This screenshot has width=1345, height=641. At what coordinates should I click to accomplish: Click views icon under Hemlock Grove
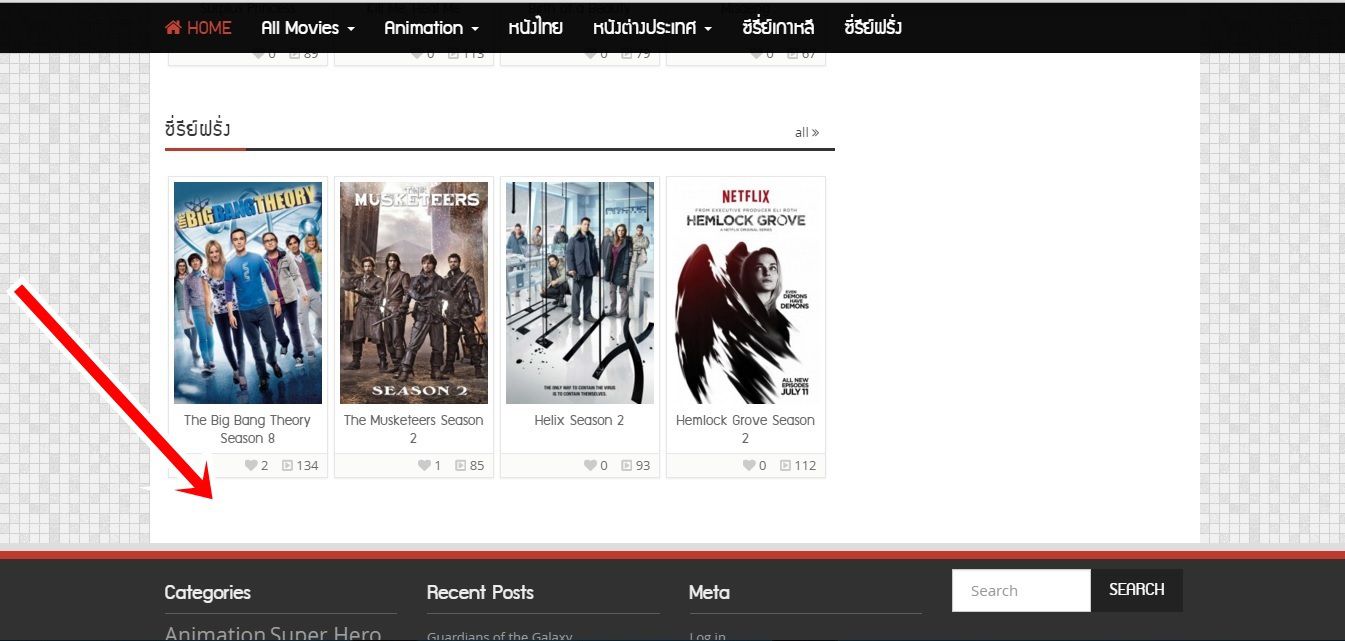pyautogui.click(x=786, y=465)
